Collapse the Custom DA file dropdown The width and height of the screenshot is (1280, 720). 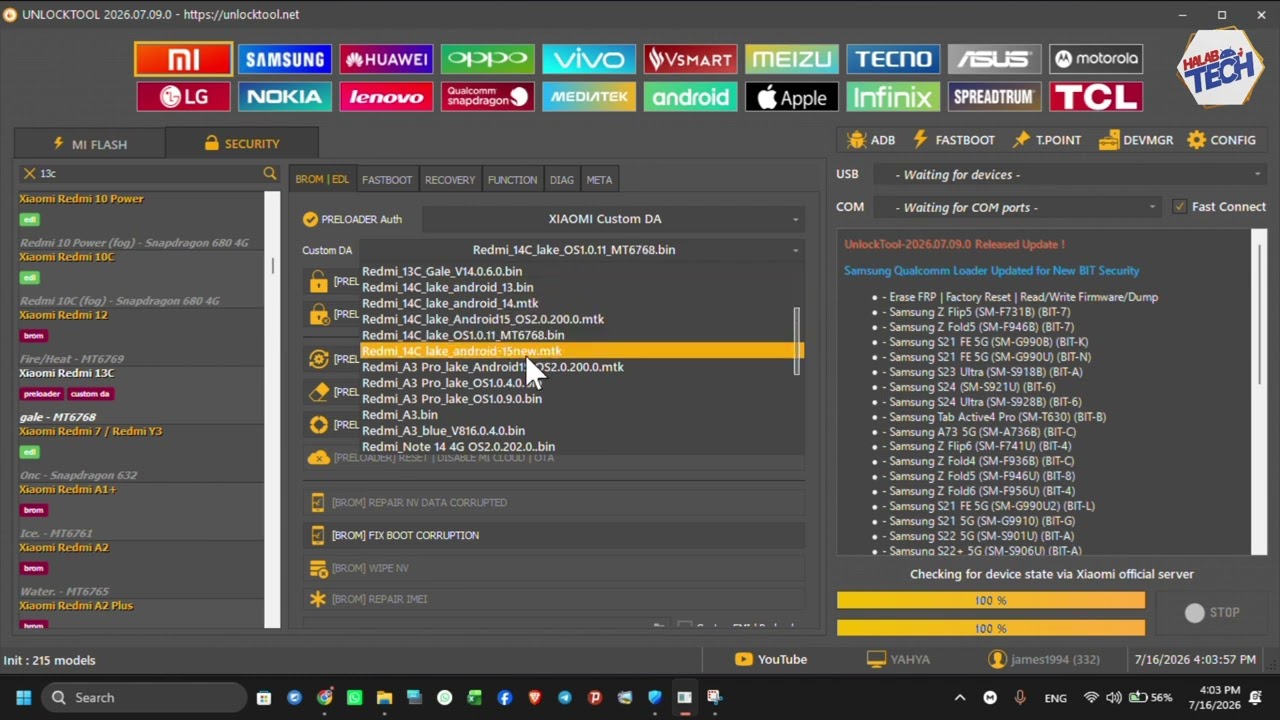[x=796, y=250]
